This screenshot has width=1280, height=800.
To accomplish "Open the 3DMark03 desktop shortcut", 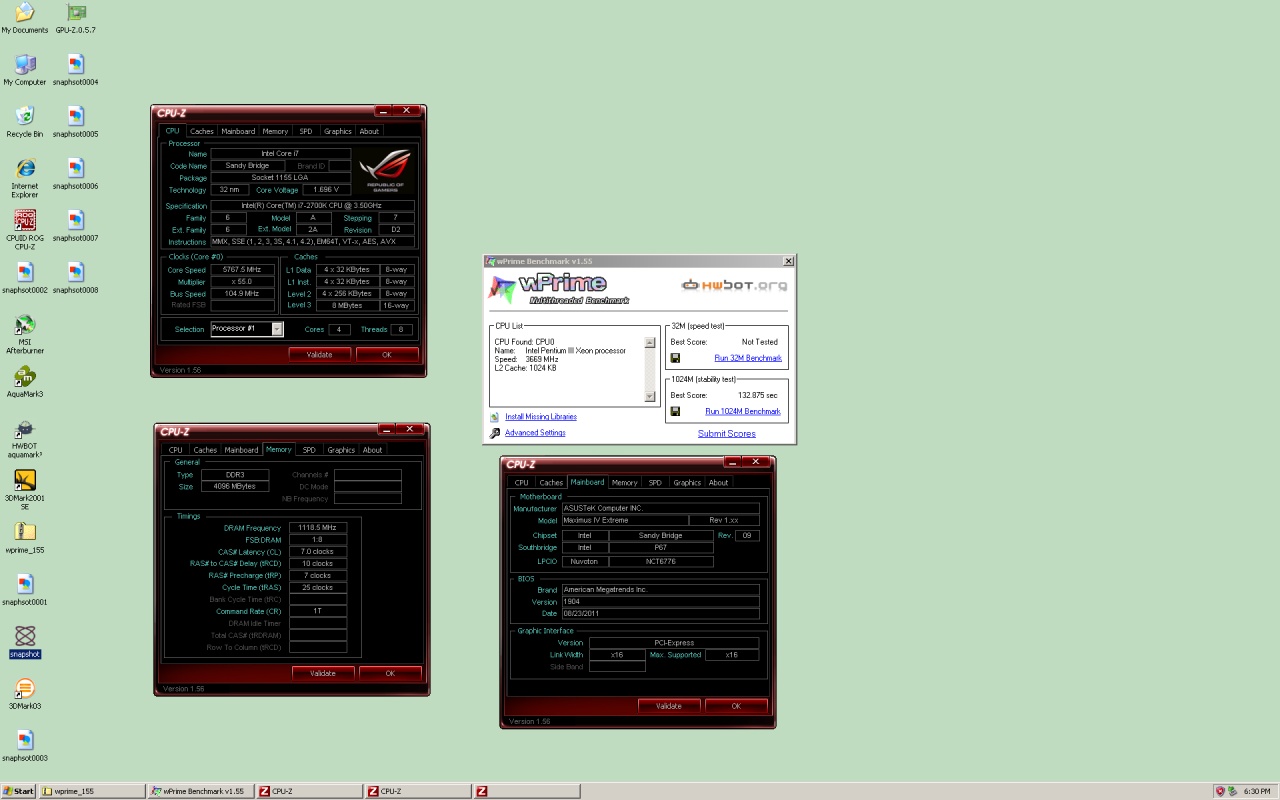I will 25,689.
